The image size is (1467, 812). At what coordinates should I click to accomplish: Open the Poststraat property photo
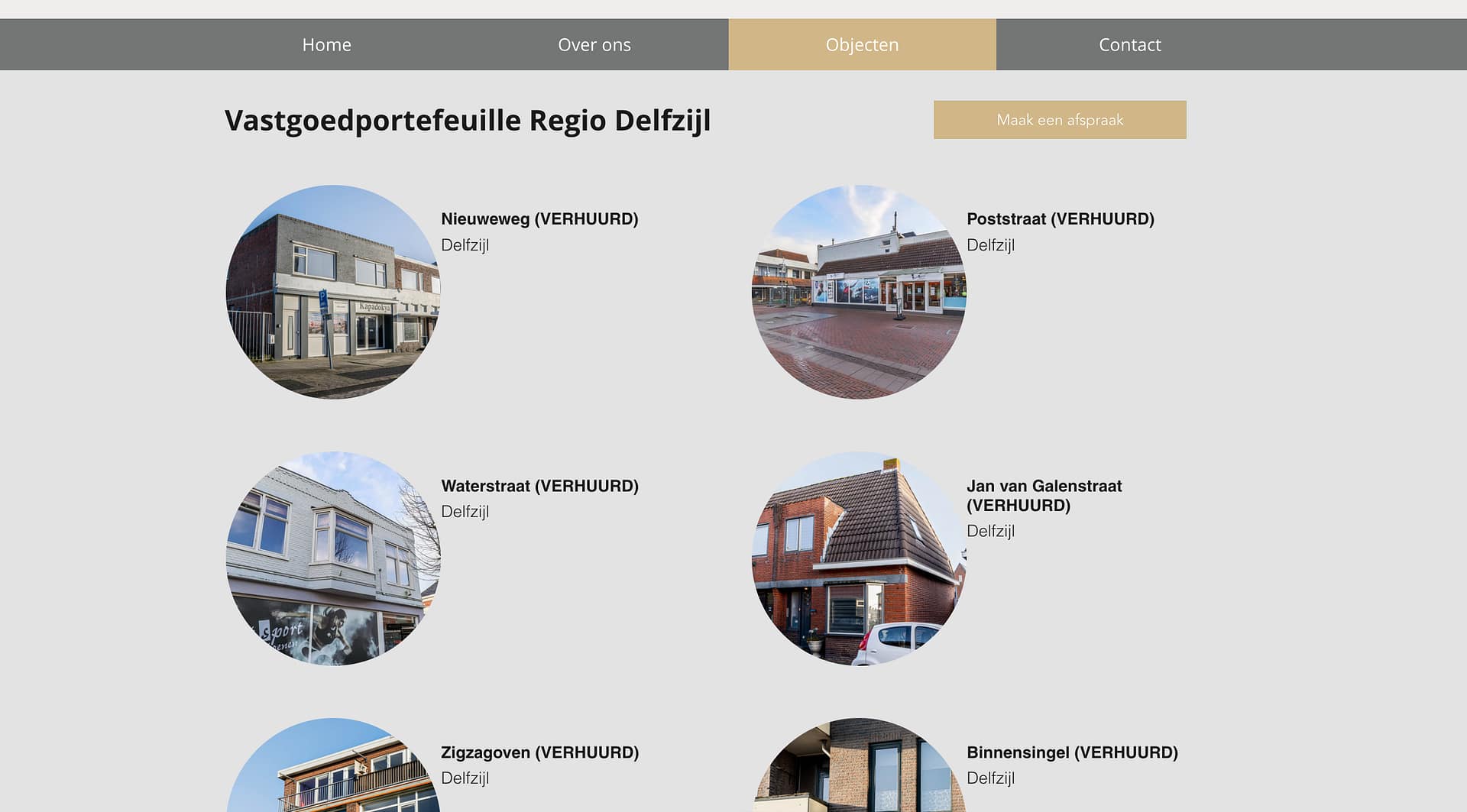[859, 292]
